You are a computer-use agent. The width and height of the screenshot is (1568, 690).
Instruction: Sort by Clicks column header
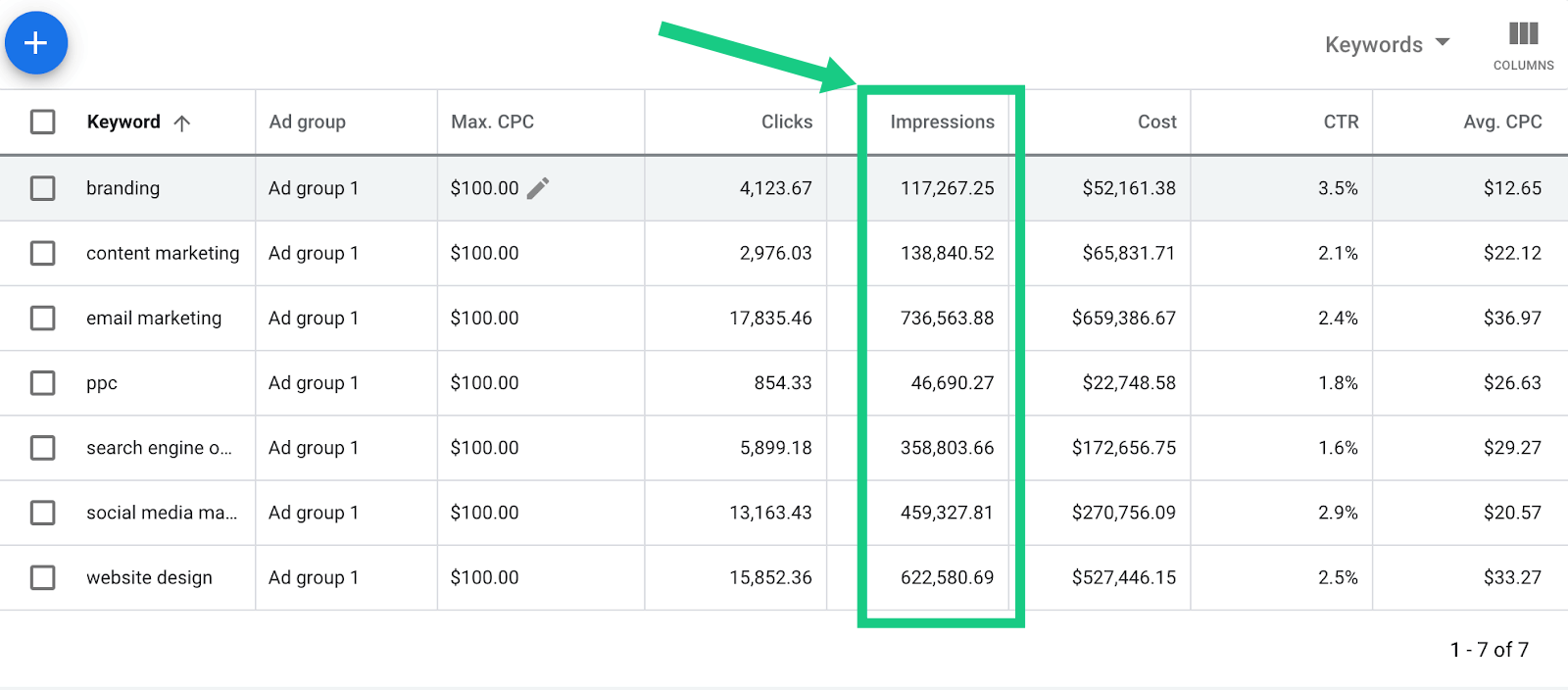(x=787, y=122)
